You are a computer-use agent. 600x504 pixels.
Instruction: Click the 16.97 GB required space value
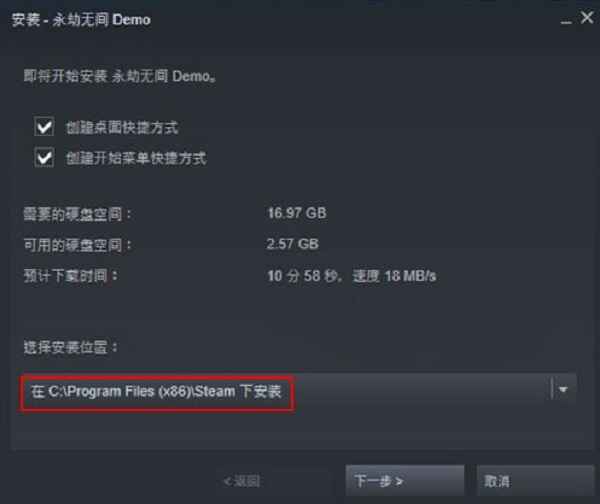click(297, 213)
